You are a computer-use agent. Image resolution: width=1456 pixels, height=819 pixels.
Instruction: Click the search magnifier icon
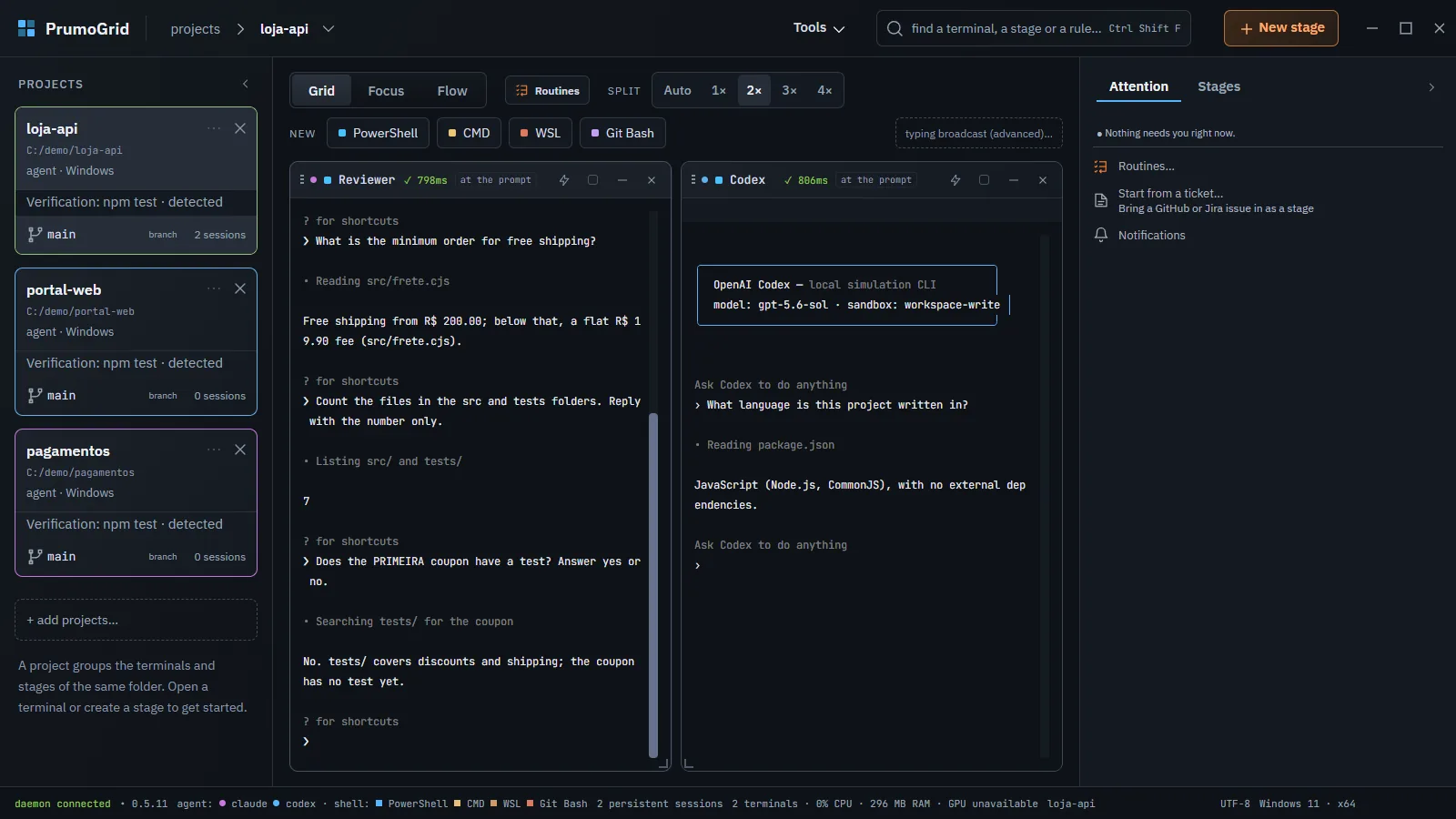click(895, 28)
